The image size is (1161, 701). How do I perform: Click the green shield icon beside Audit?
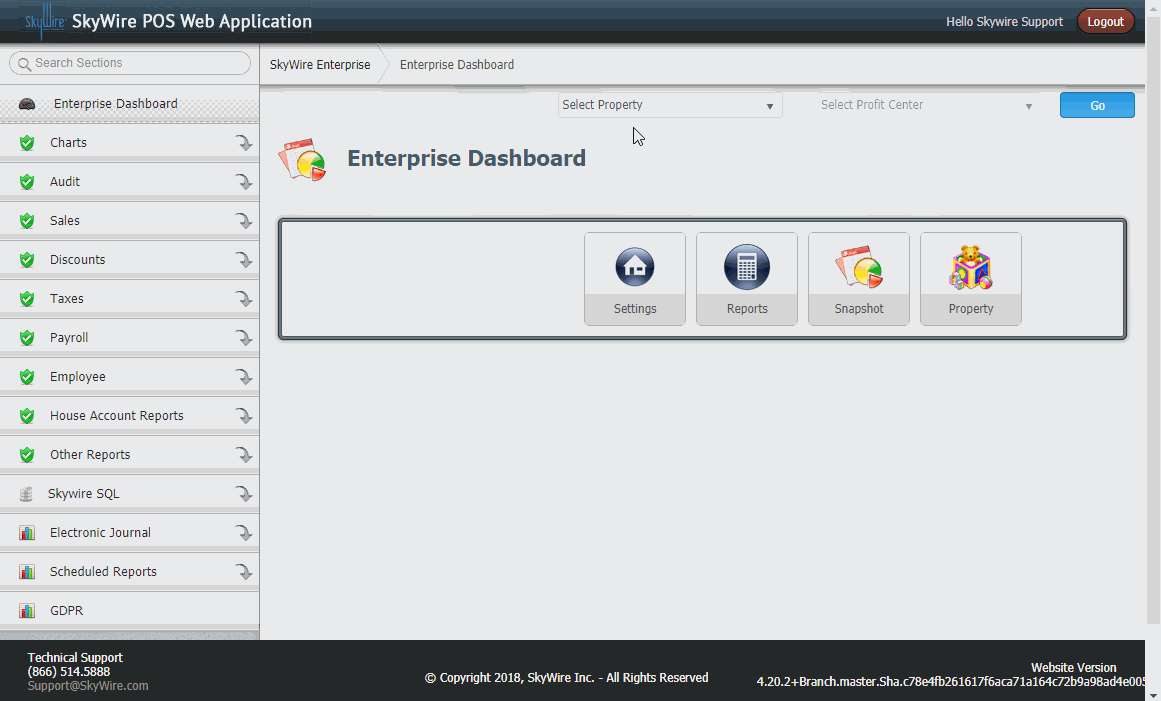pos(27,182)
